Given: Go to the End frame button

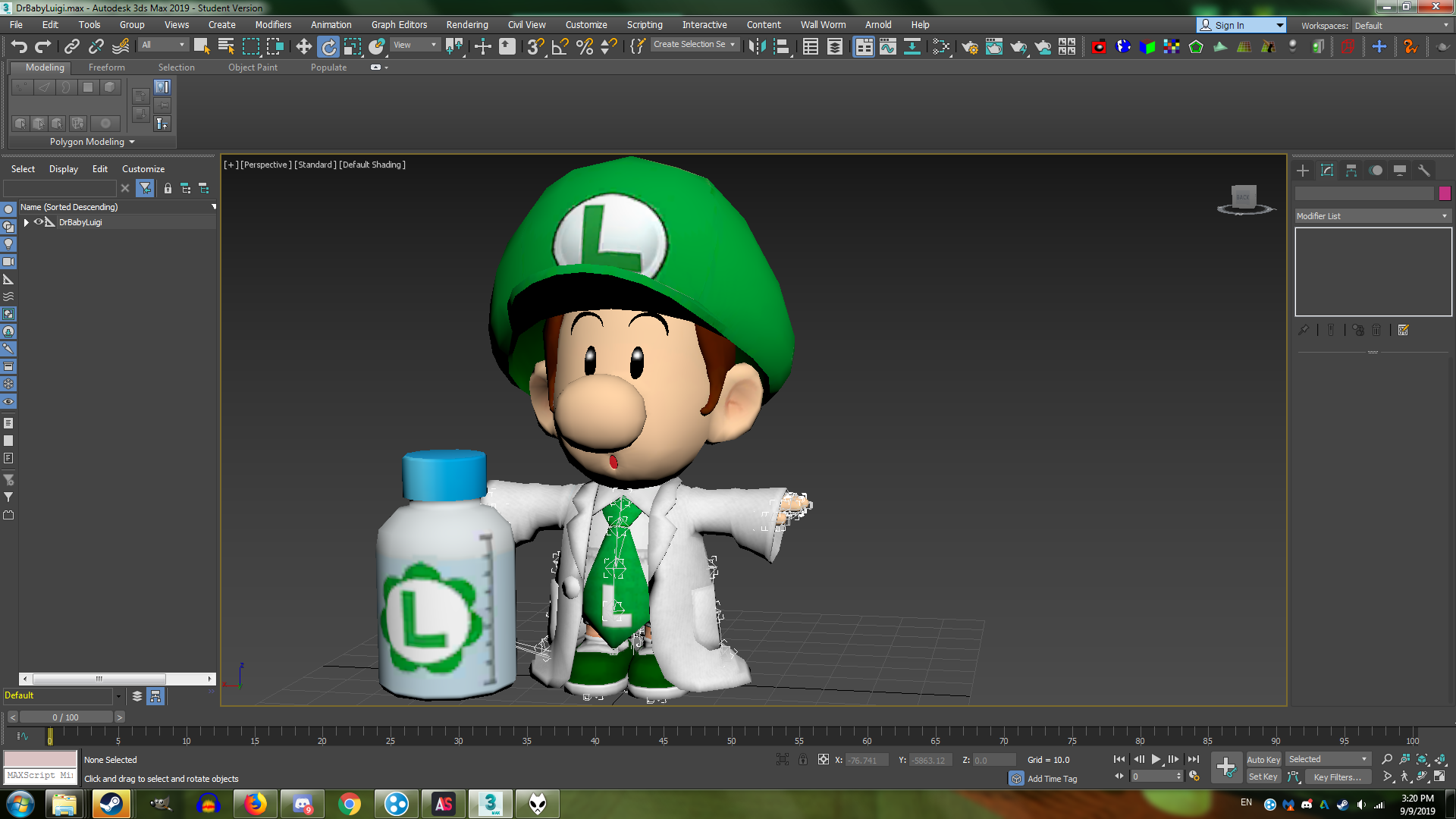Looking at the screenshot, I should pos(1194,759).
